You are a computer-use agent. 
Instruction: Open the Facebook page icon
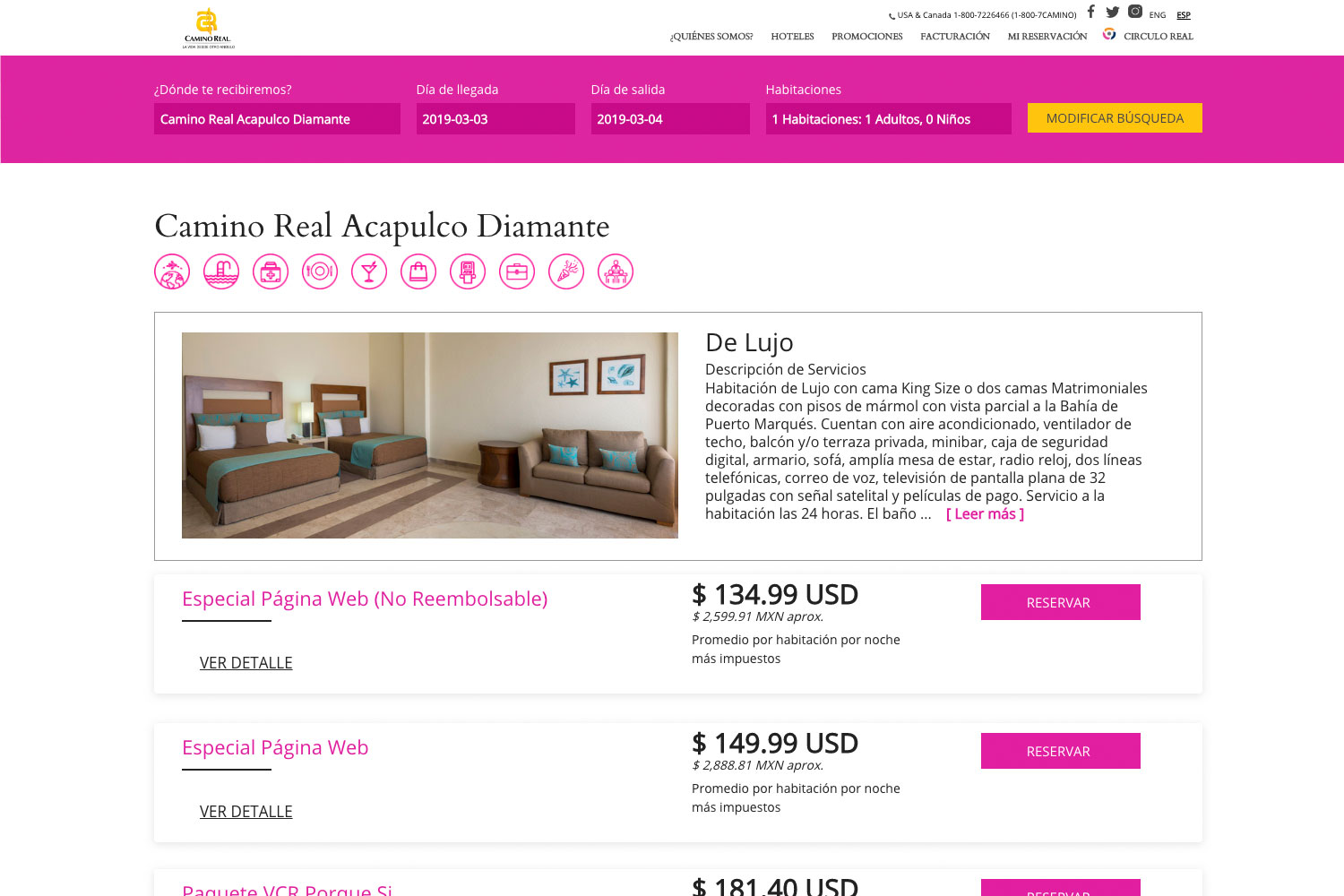coord(1090,12)
